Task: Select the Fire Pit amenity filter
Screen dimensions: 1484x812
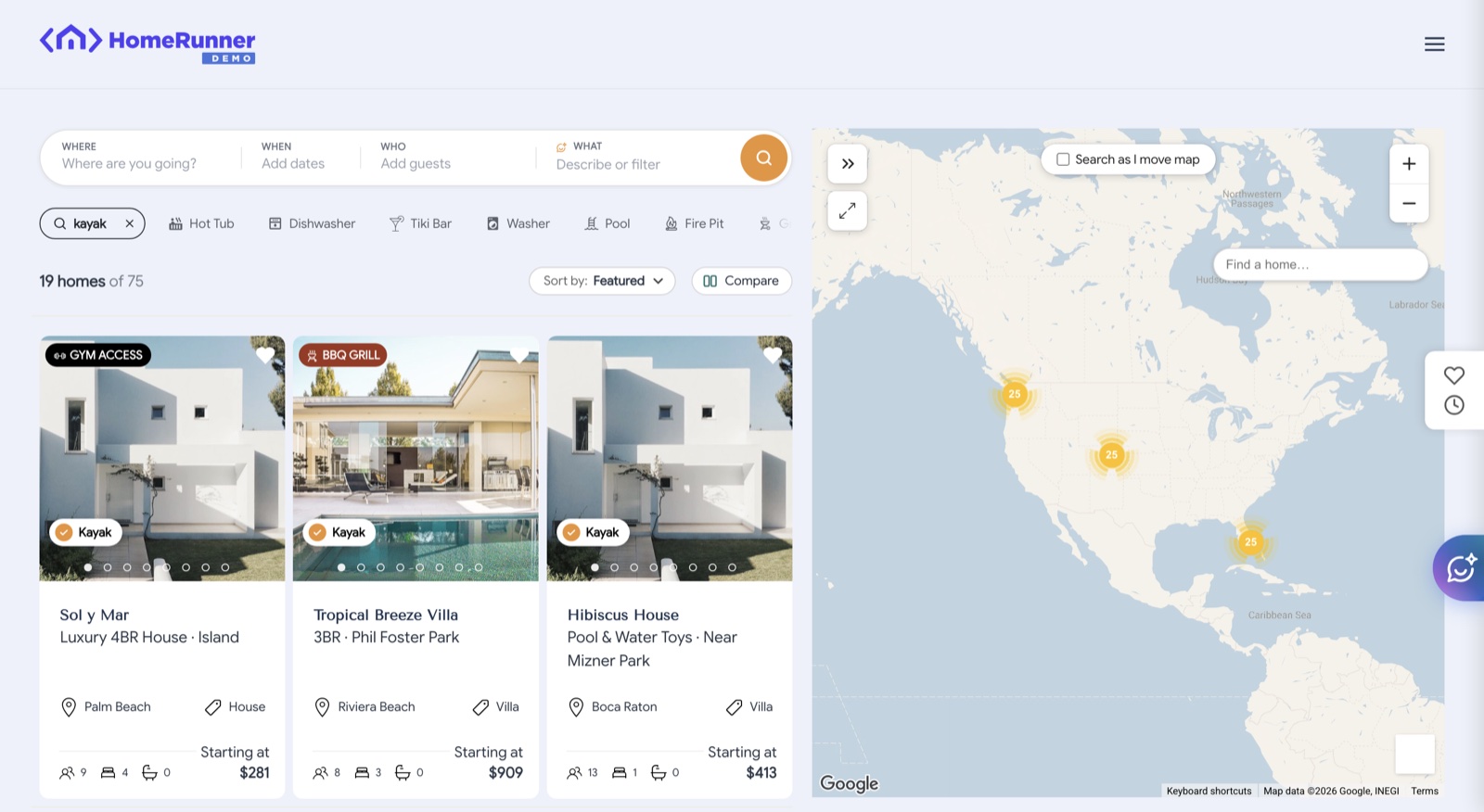Action: 695,223
